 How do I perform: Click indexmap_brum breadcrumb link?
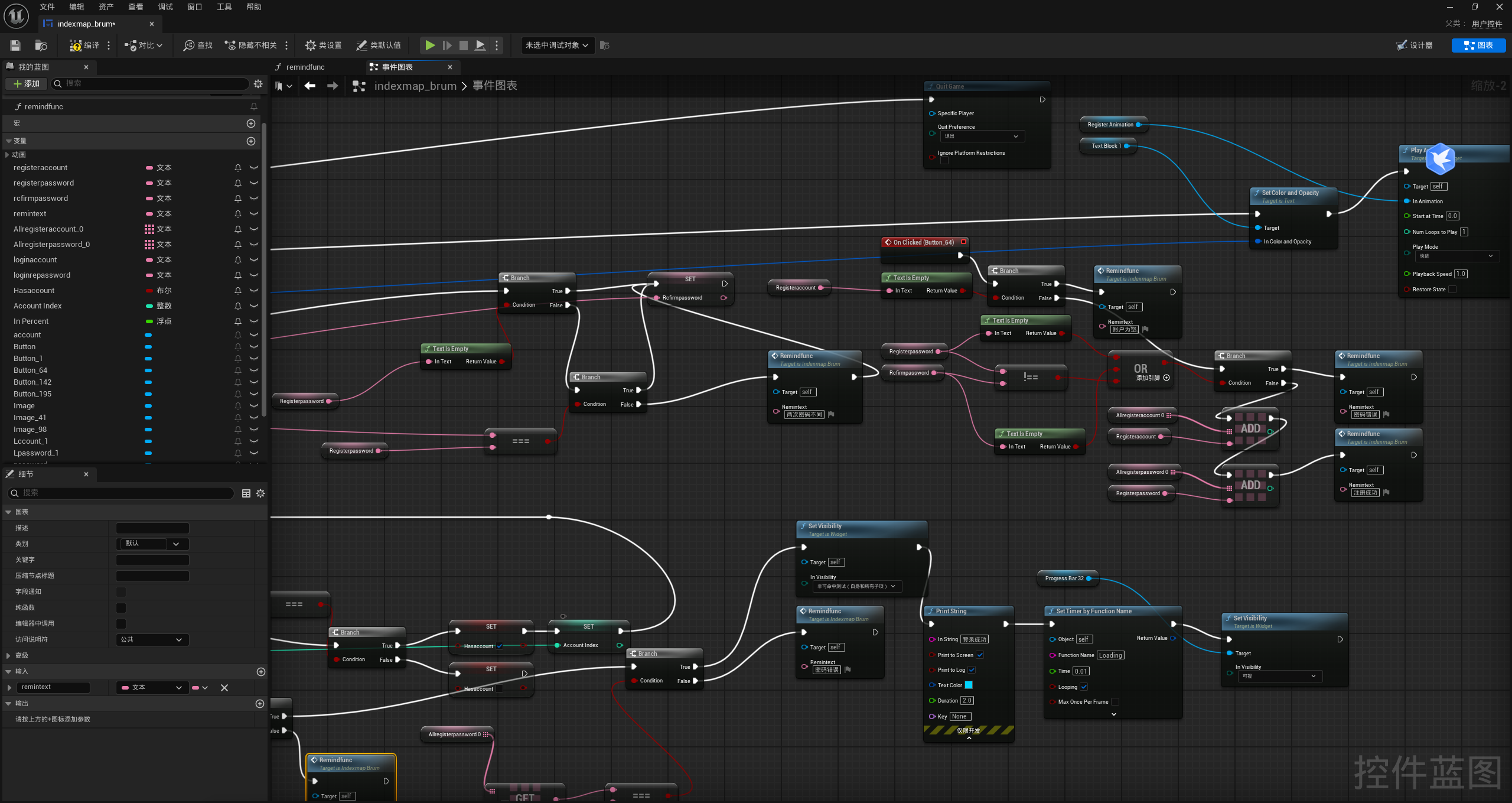click(415, 86)
